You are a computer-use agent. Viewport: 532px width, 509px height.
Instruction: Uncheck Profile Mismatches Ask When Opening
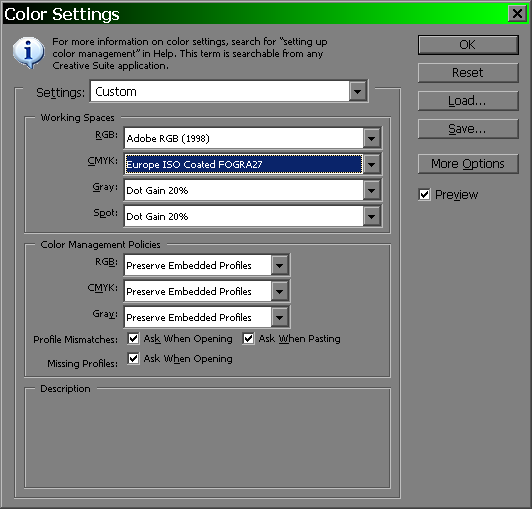click(133, 339)
